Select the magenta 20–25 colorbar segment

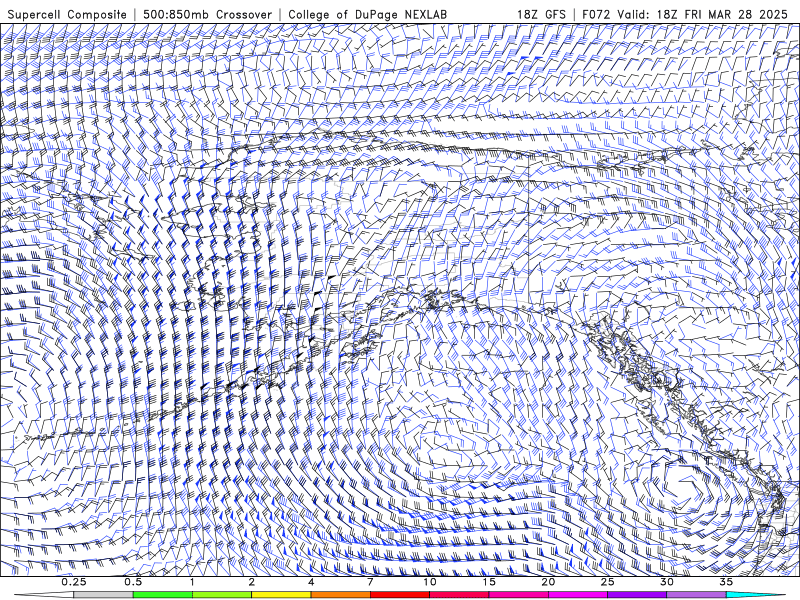pos(578,595)
